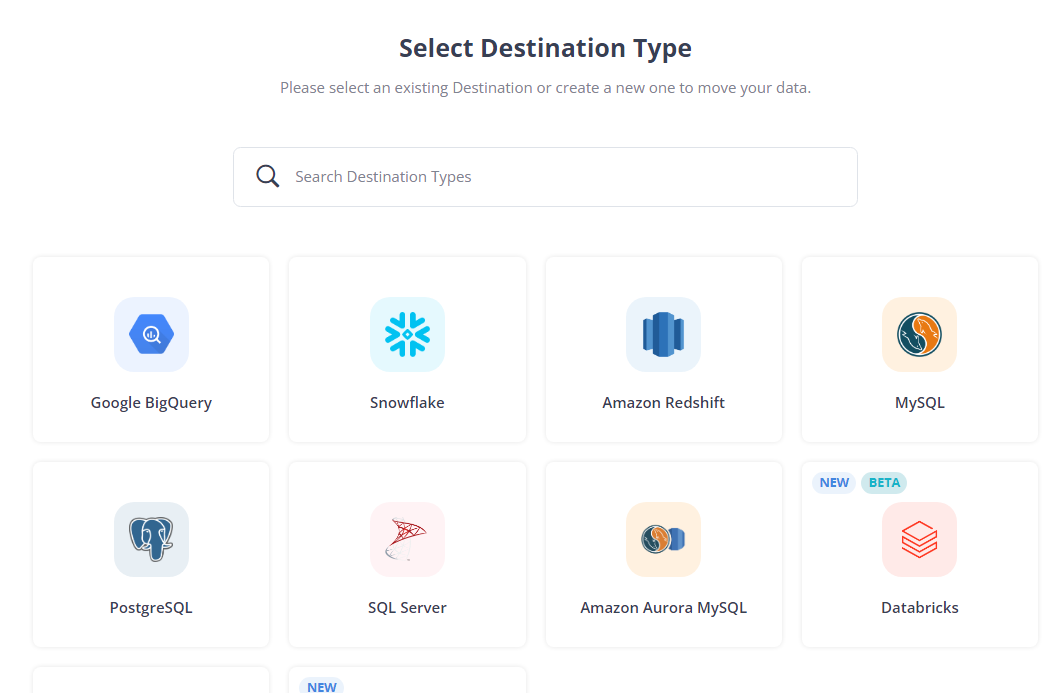Open the Amazon Redshift destination card
The width and height of the screenshot is (1055, 693).
tap(663, 349)
